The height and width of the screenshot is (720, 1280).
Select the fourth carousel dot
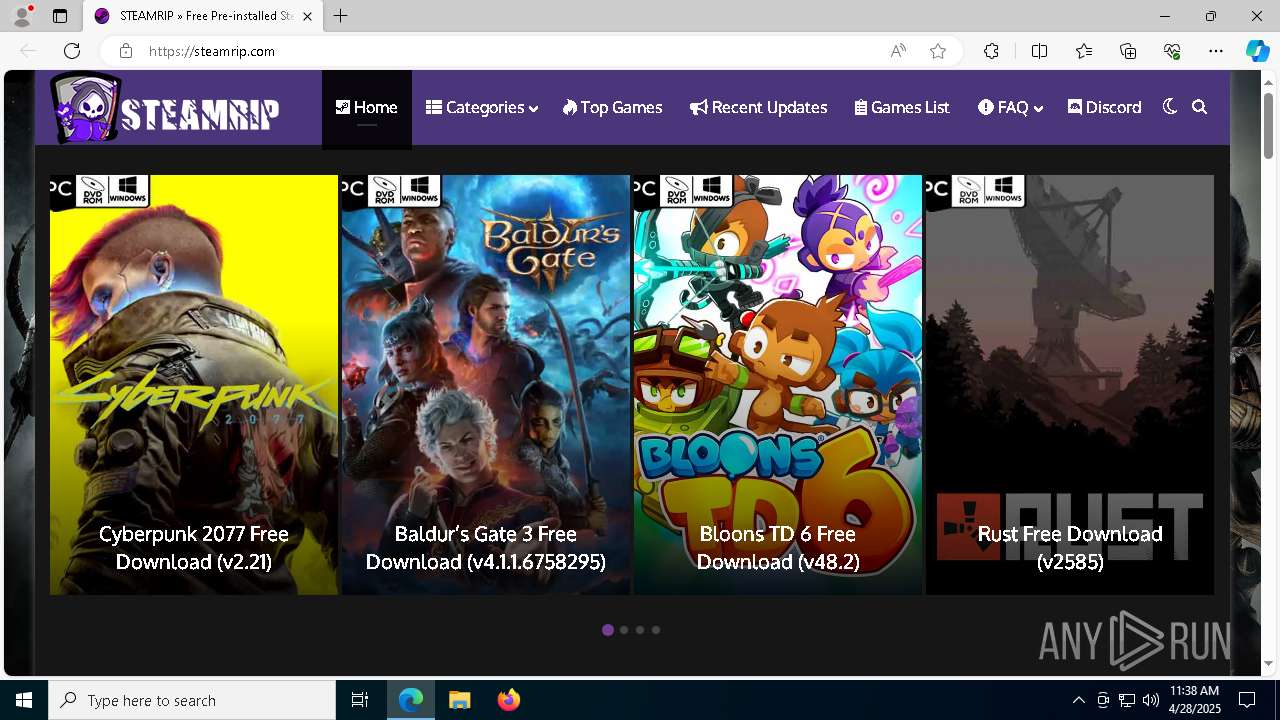pyautogui.click(x=656, y=630)
